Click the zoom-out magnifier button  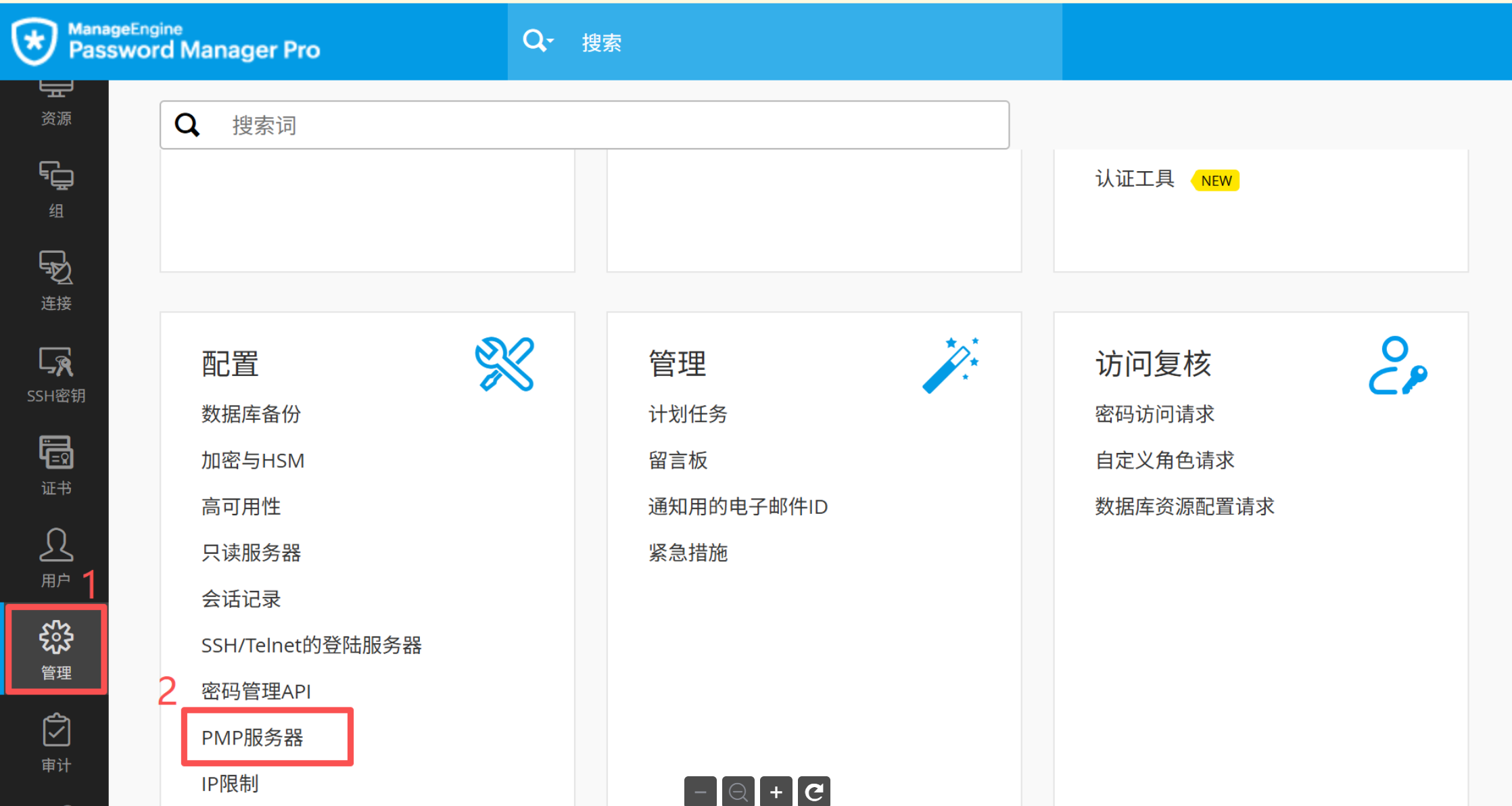pos(738,791)
